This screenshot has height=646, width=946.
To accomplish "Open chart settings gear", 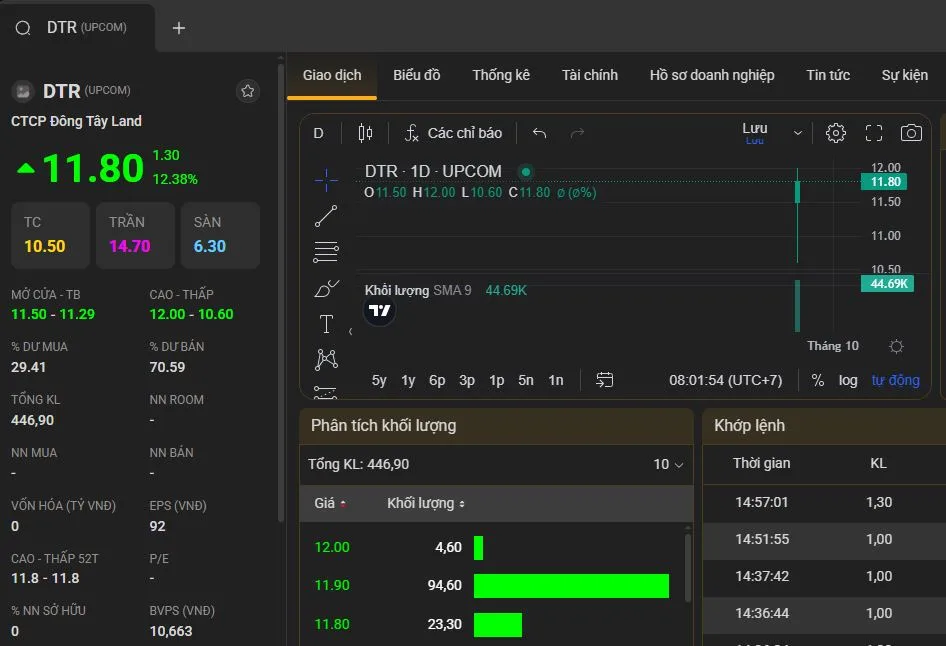I will click(x=836, y=133).
